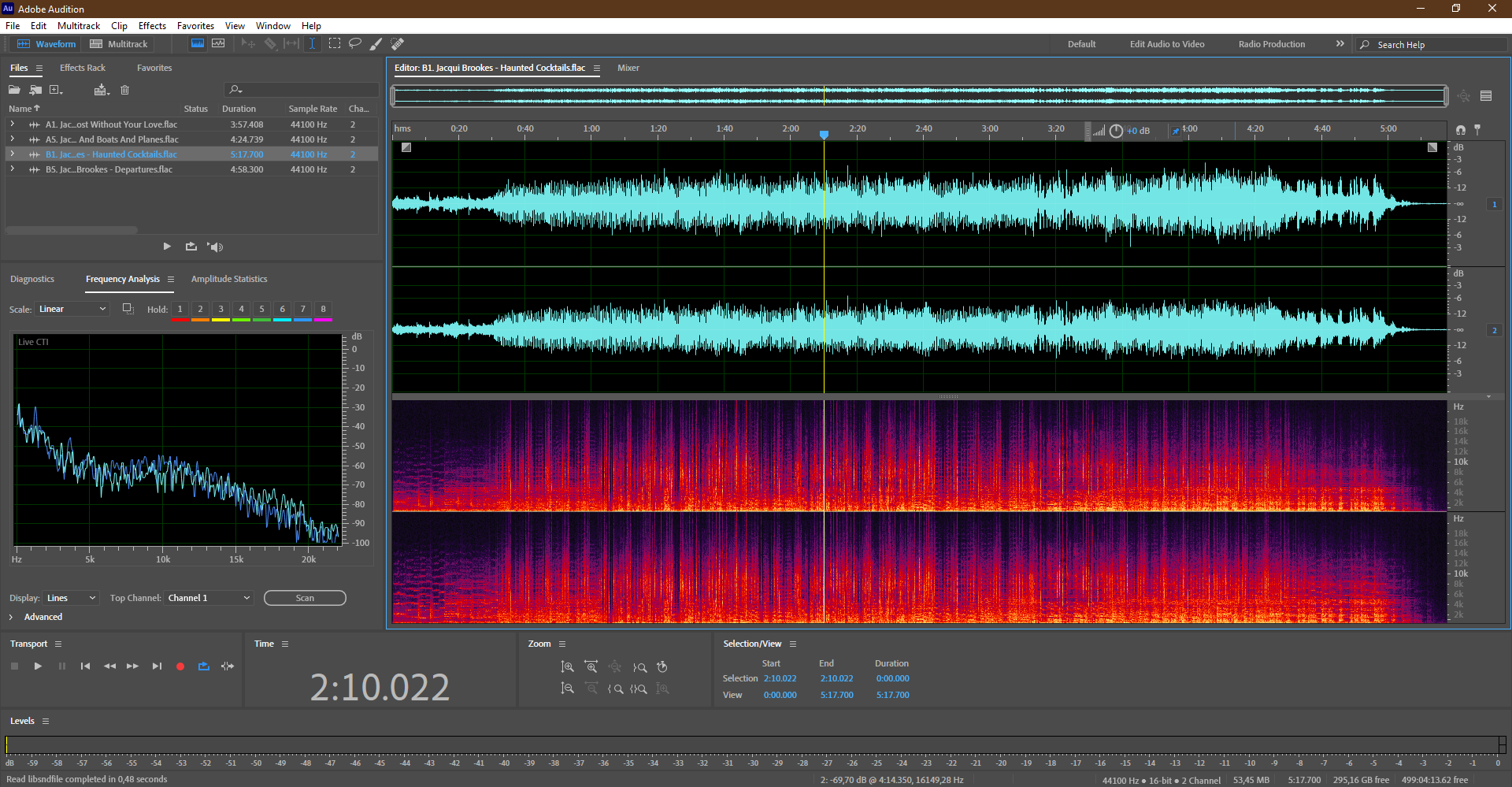Screen dimensions: 1512x787
Task: Select Radio Production workspace
Action: tap(1272, 44)
